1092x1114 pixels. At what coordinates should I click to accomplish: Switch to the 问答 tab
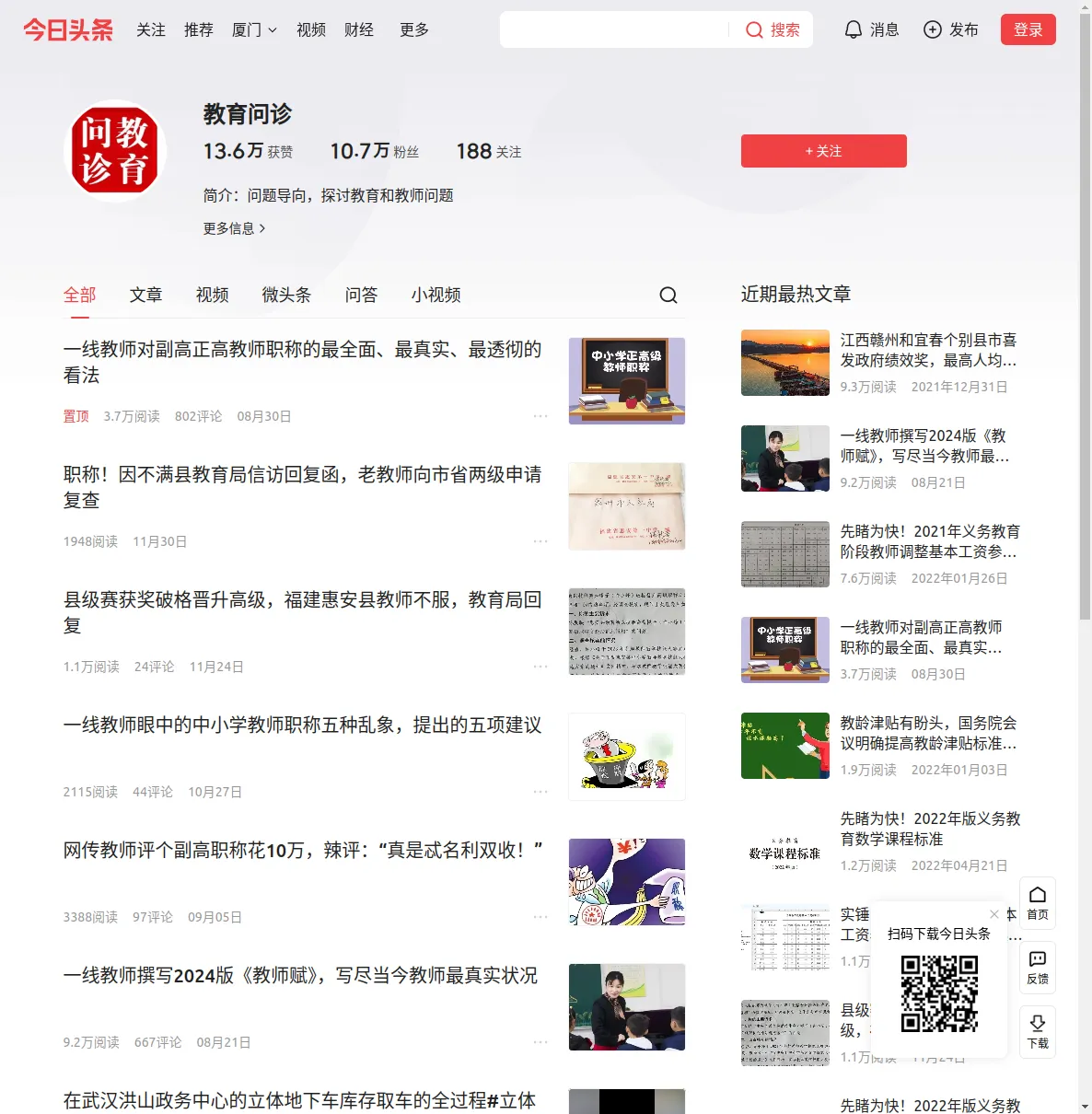362,295
